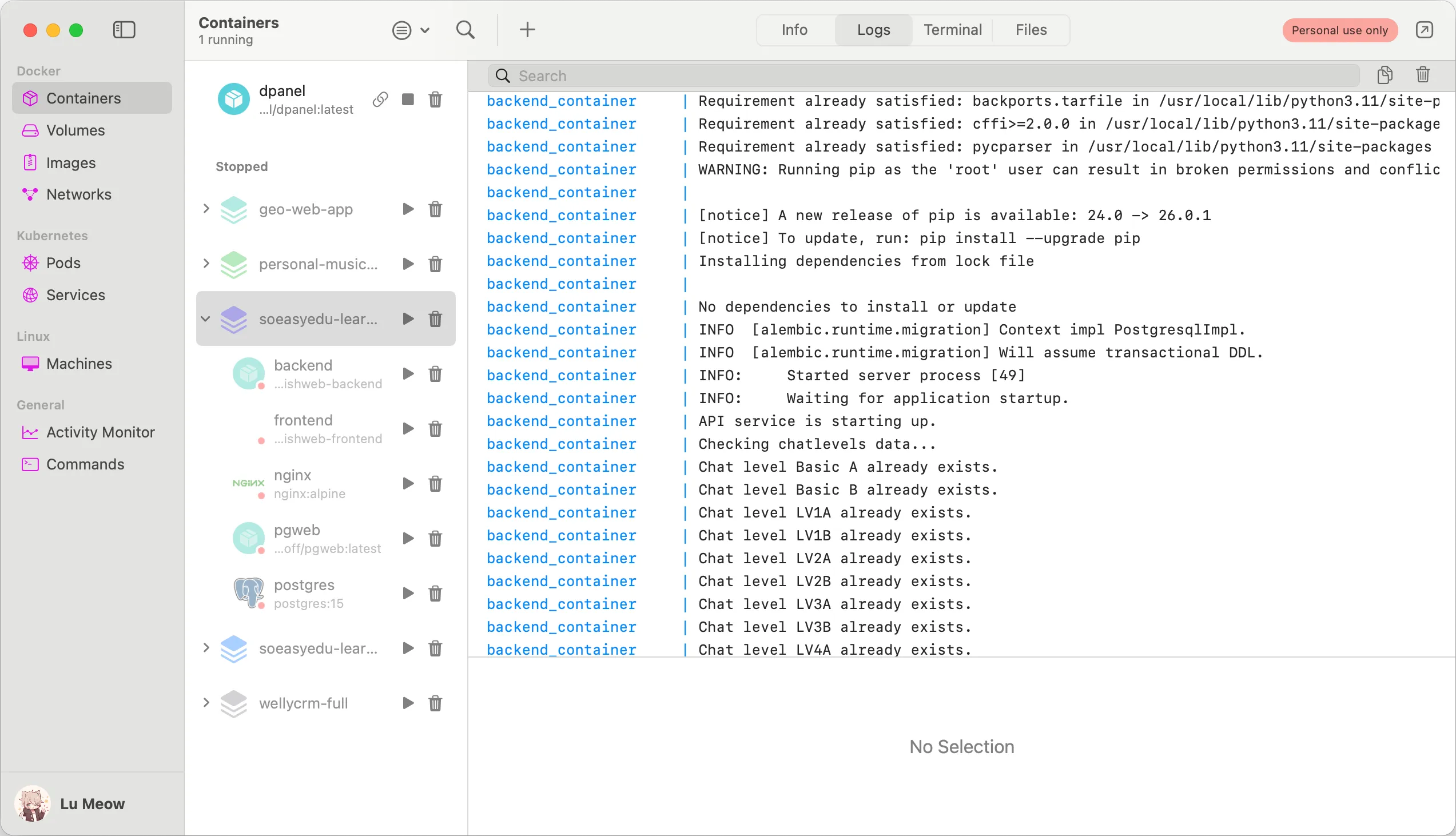Delete the postgres container
Viewport: 1456px width, 836px height.
coord(435,593)
